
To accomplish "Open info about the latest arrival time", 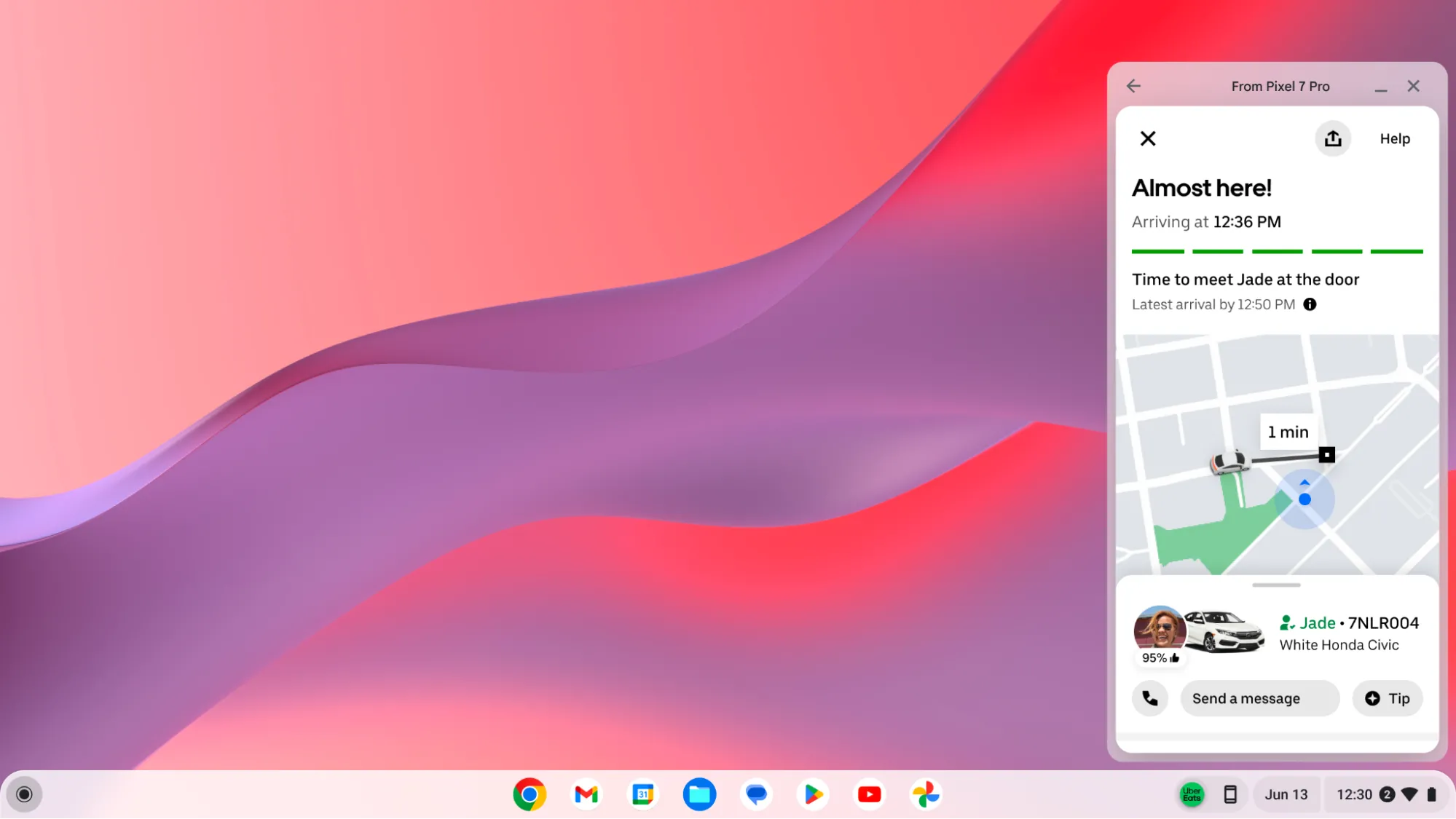I will click(x=1309, y=304).
